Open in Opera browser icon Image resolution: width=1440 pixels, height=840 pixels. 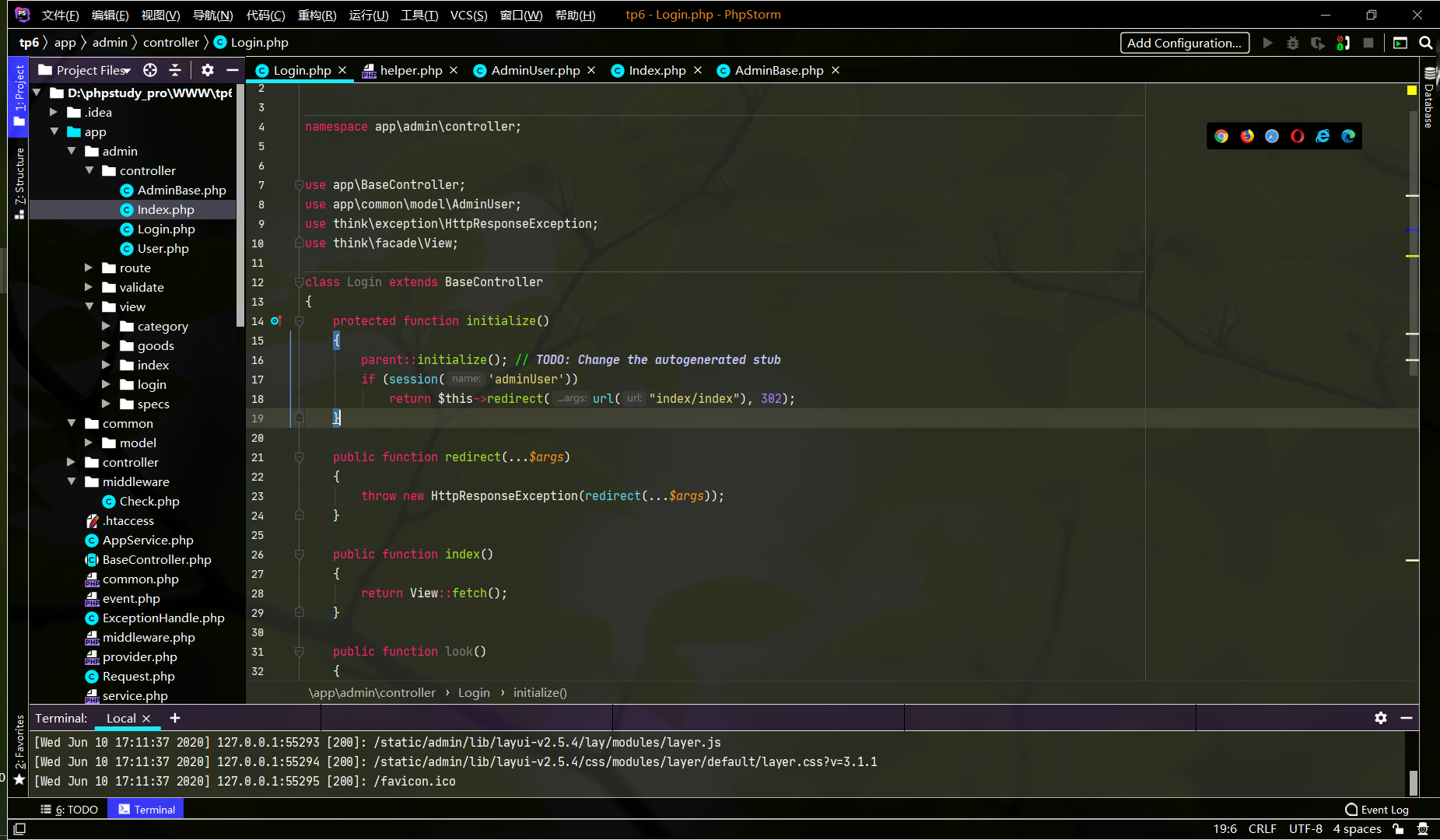(1297, 136)
